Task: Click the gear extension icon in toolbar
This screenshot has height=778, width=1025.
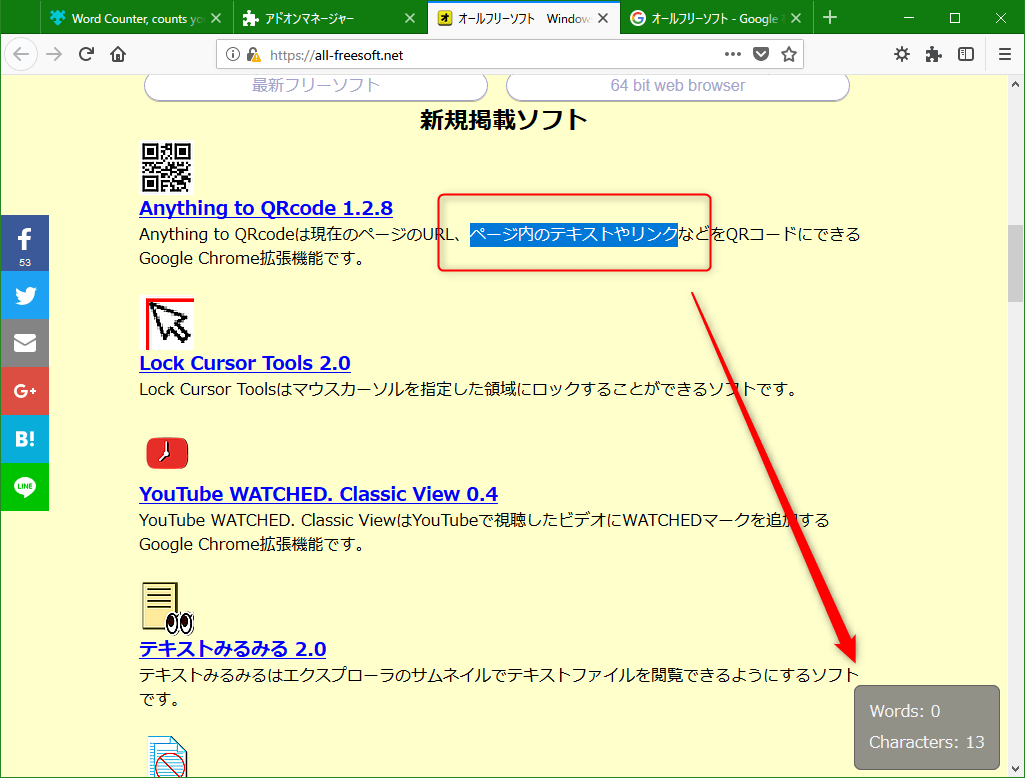Action: [902, 54]
